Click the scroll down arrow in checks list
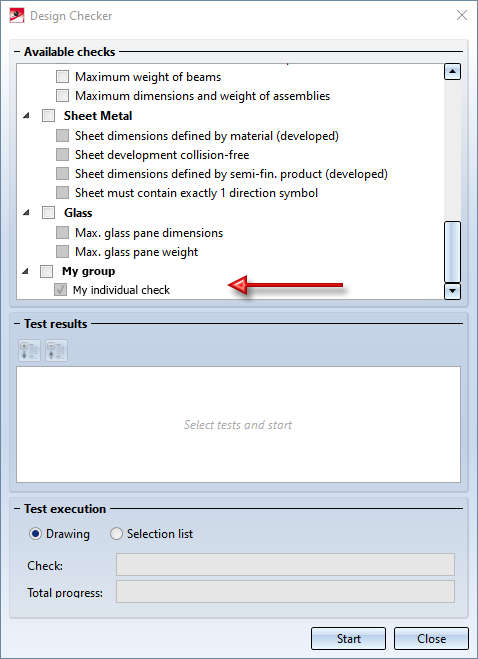 tap(452, 290)
